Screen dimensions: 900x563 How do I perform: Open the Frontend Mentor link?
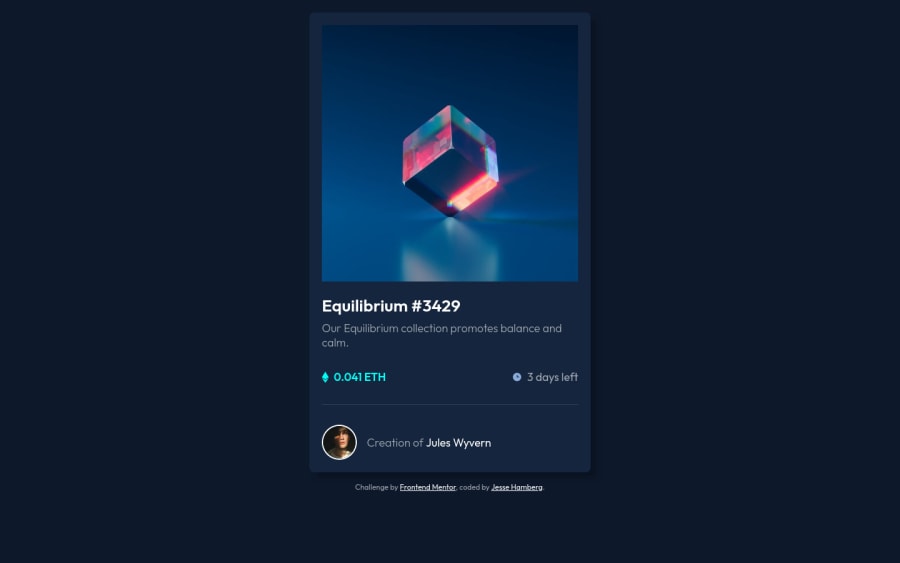pos(428,487)
